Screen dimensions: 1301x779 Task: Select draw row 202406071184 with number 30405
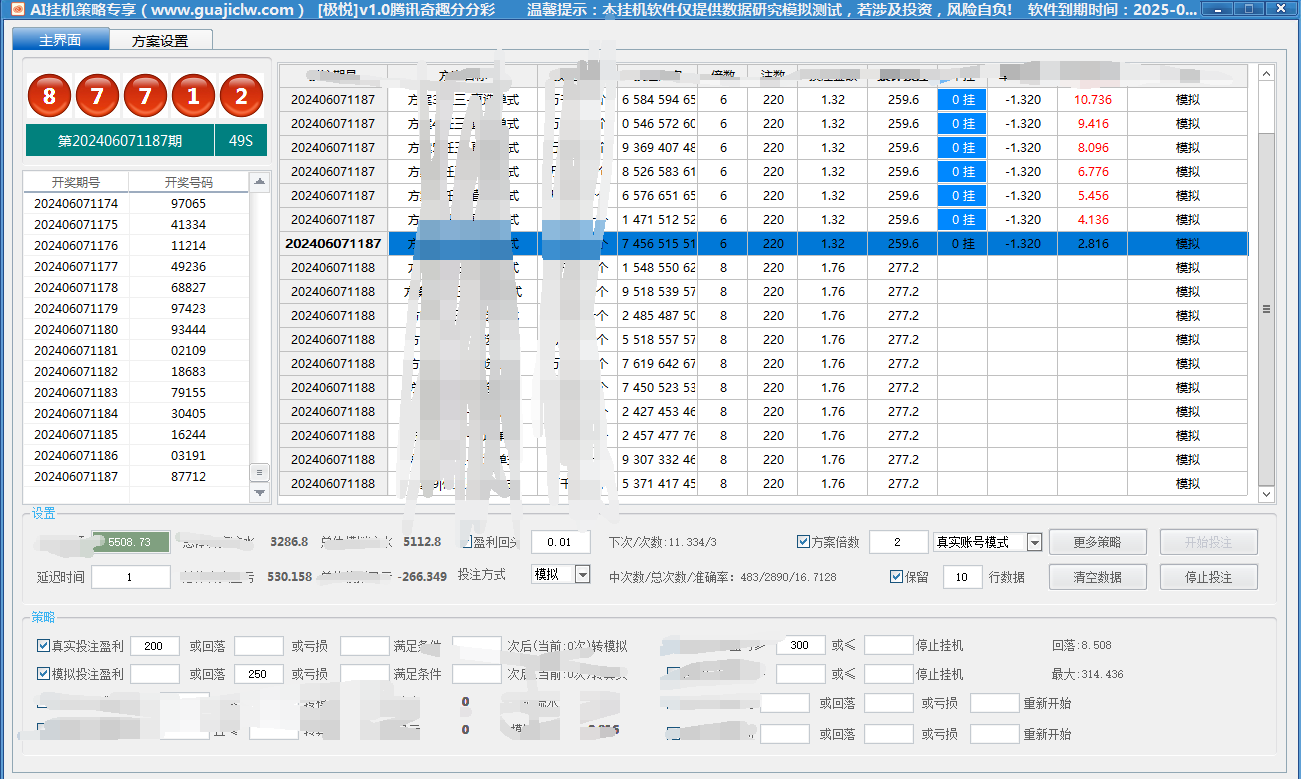click(x=136, y=414)
